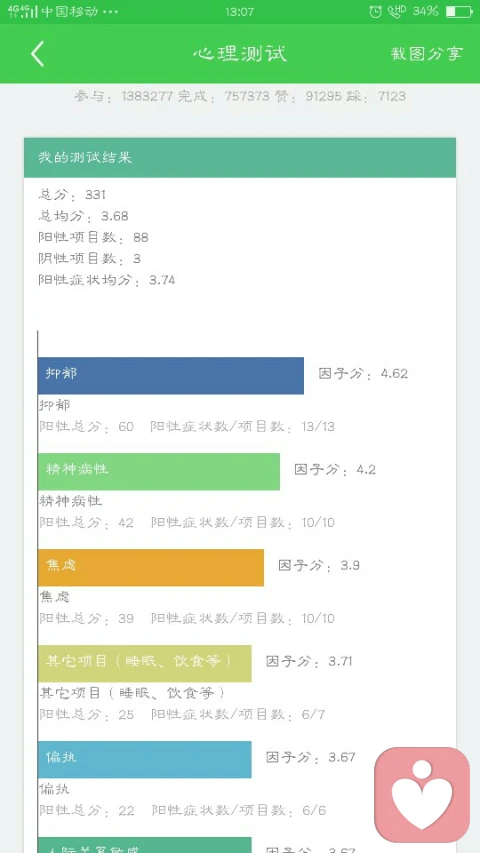Tap the HD call status icon
This screenshot has height=853, width=480.
click(397, 11)
